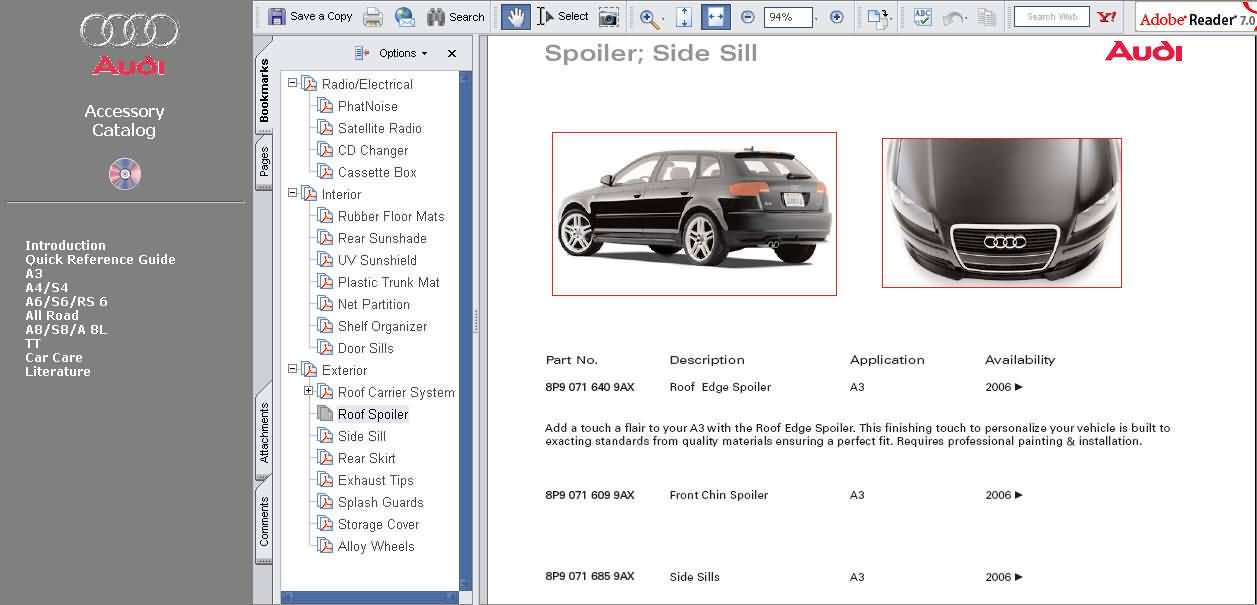
Task: Zoom out with minus button
Action: [748, 17]
